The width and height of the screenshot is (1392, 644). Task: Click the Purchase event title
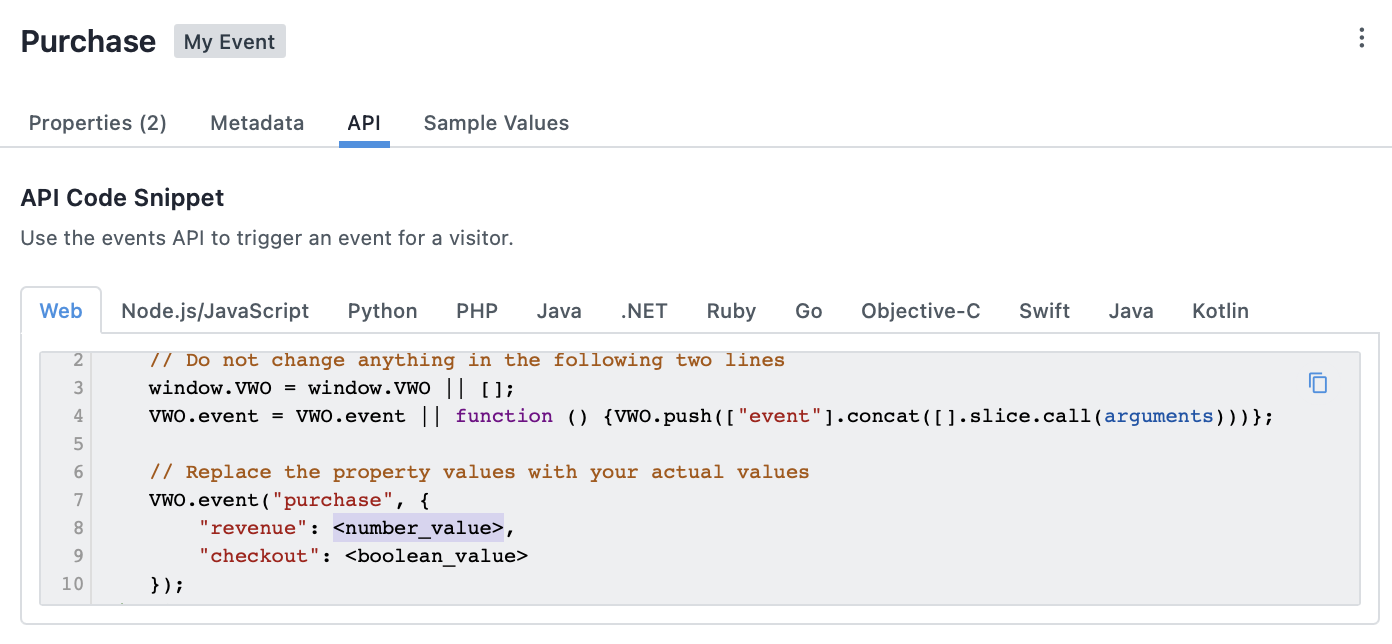tap(88, 42)
